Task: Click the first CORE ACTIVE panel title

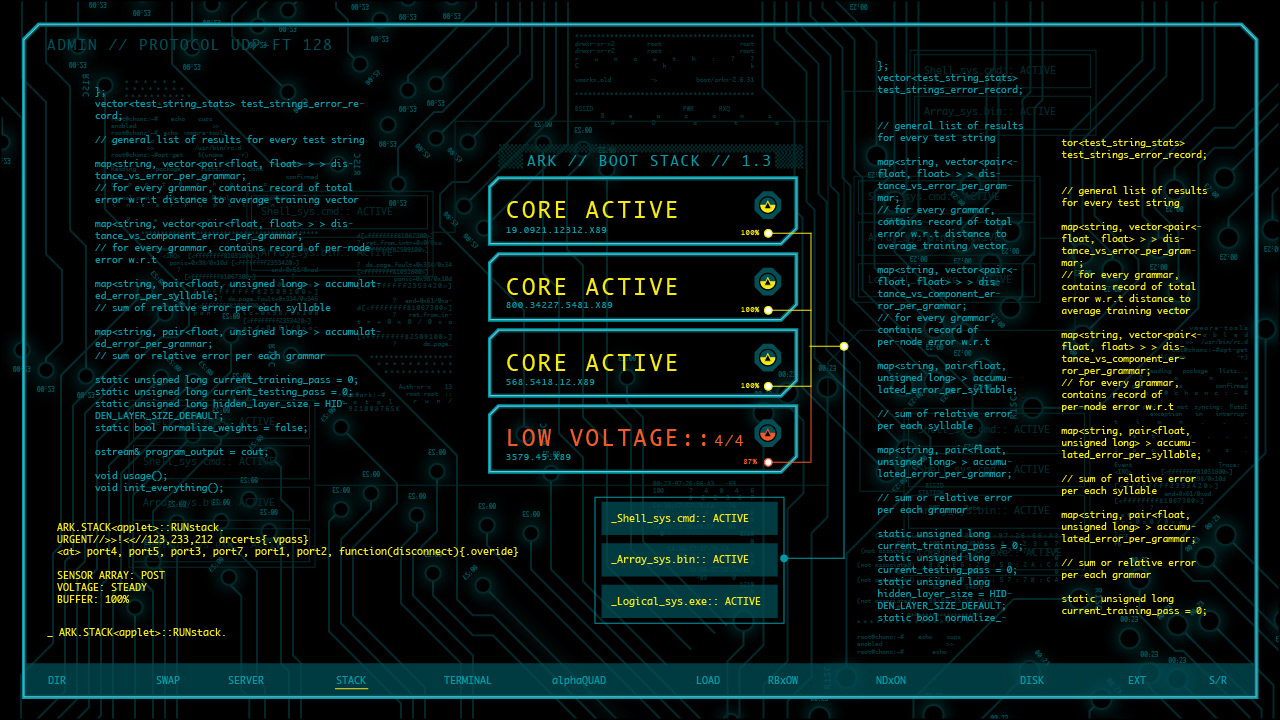Action: coord(592,210)
